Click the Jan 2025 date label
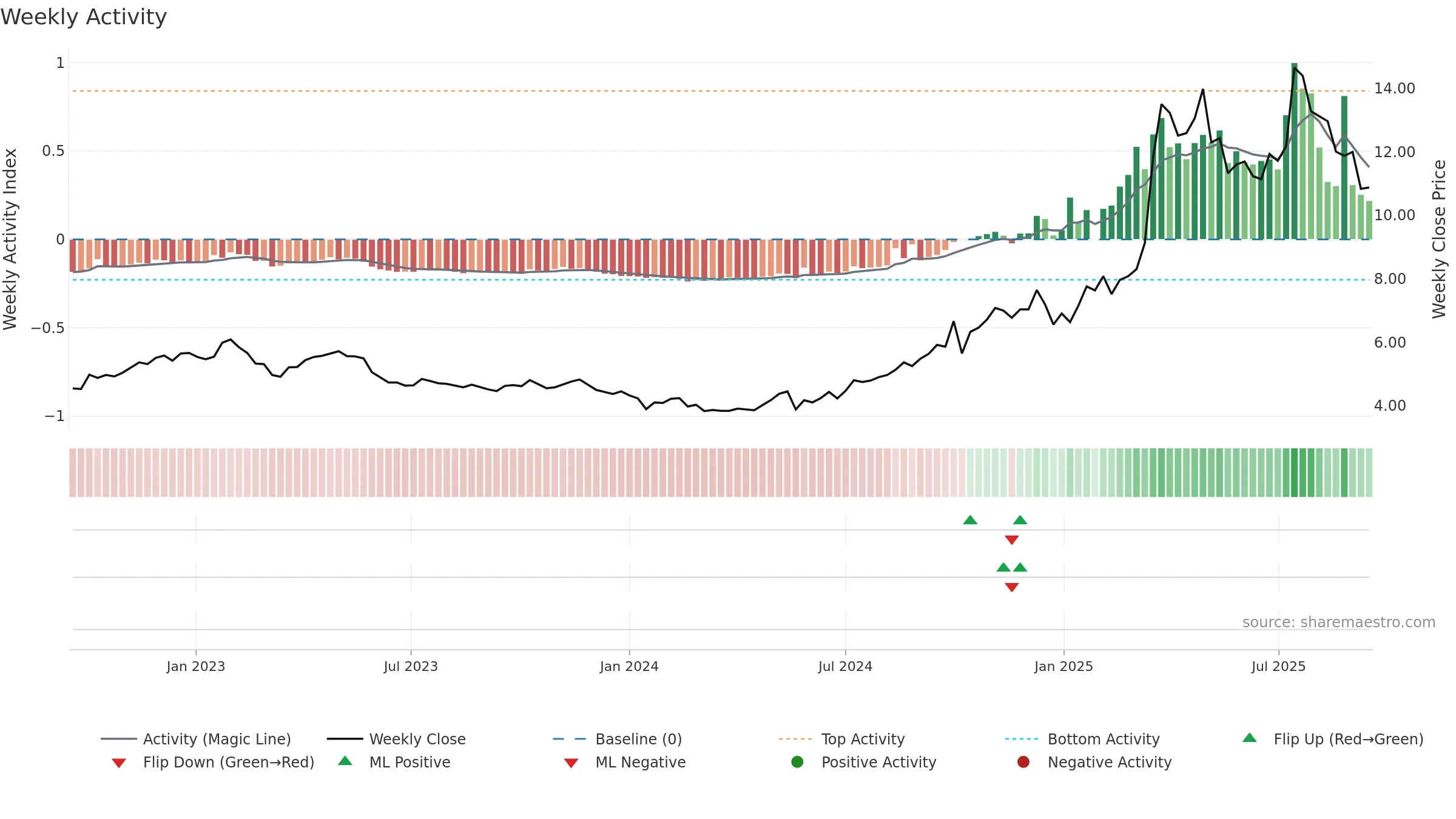1456x819 pixels. tap(1063, 666)
